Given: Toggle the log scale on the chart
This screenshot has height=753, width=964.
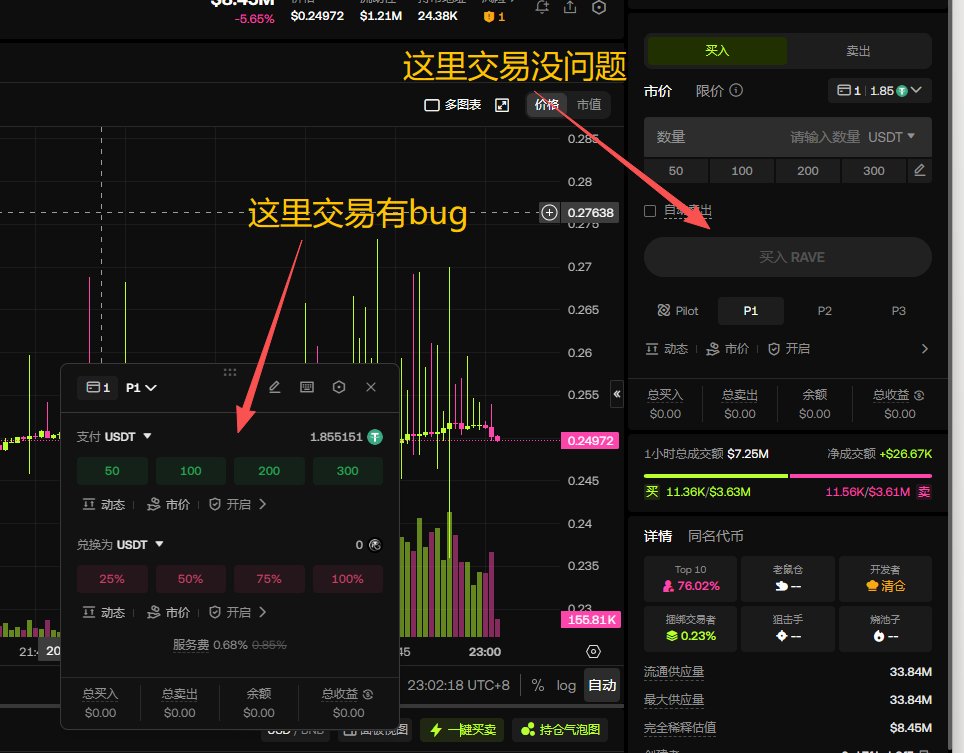Looking at the screenshot, I should click(x=567, y=686).
